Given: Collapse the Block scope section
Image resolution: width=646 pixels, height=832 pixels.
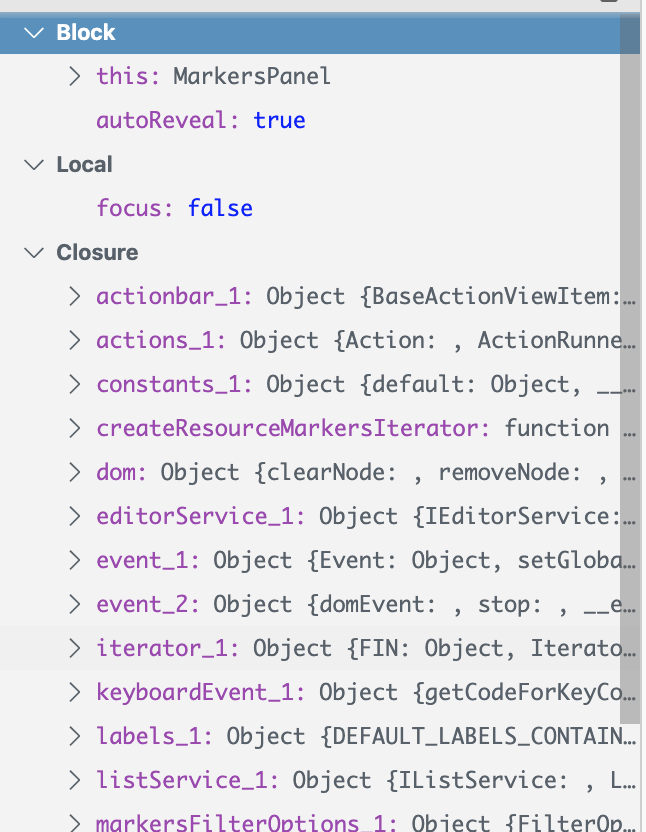Looking at the screenshot, I should point(33,32).
